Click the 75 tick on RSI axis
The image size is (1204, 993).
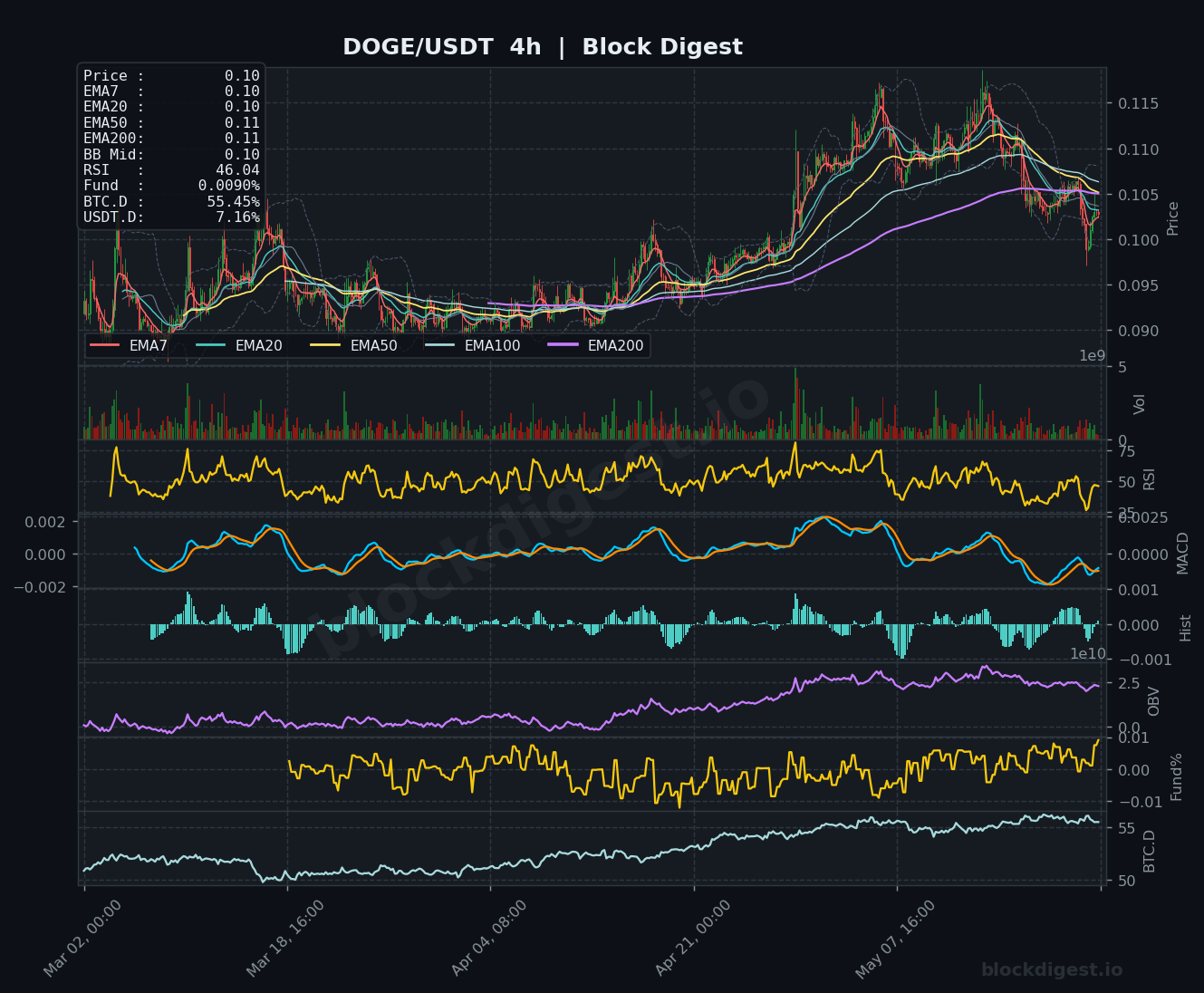pos(1127,451)
